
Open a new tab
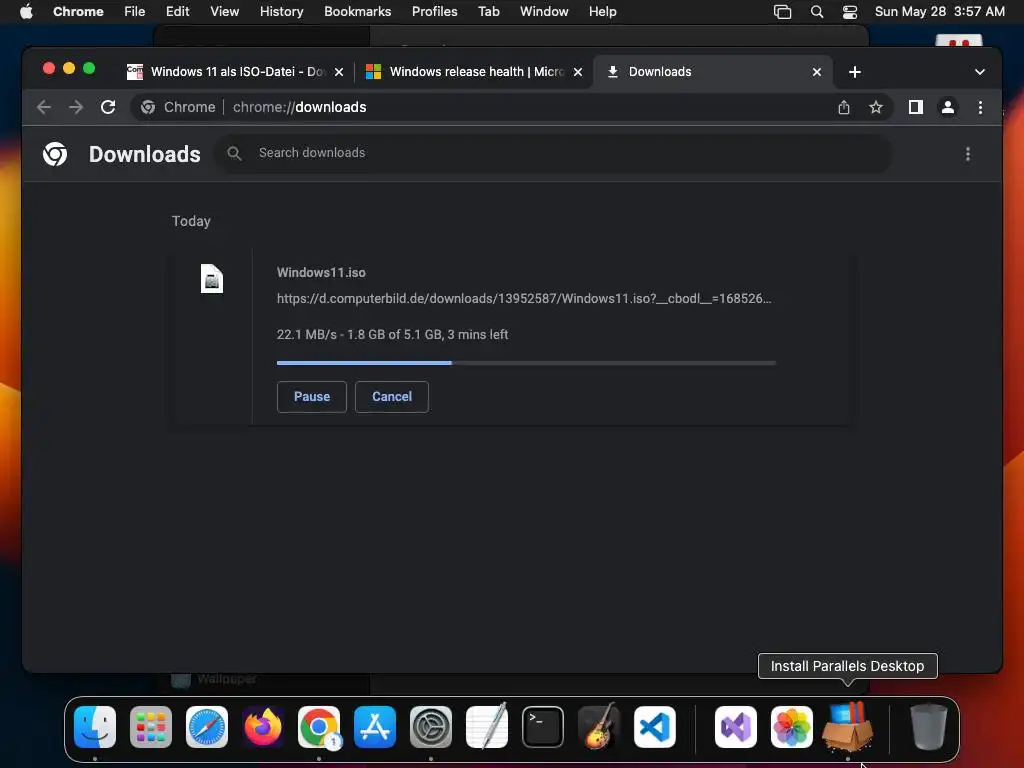click(854, 72)
